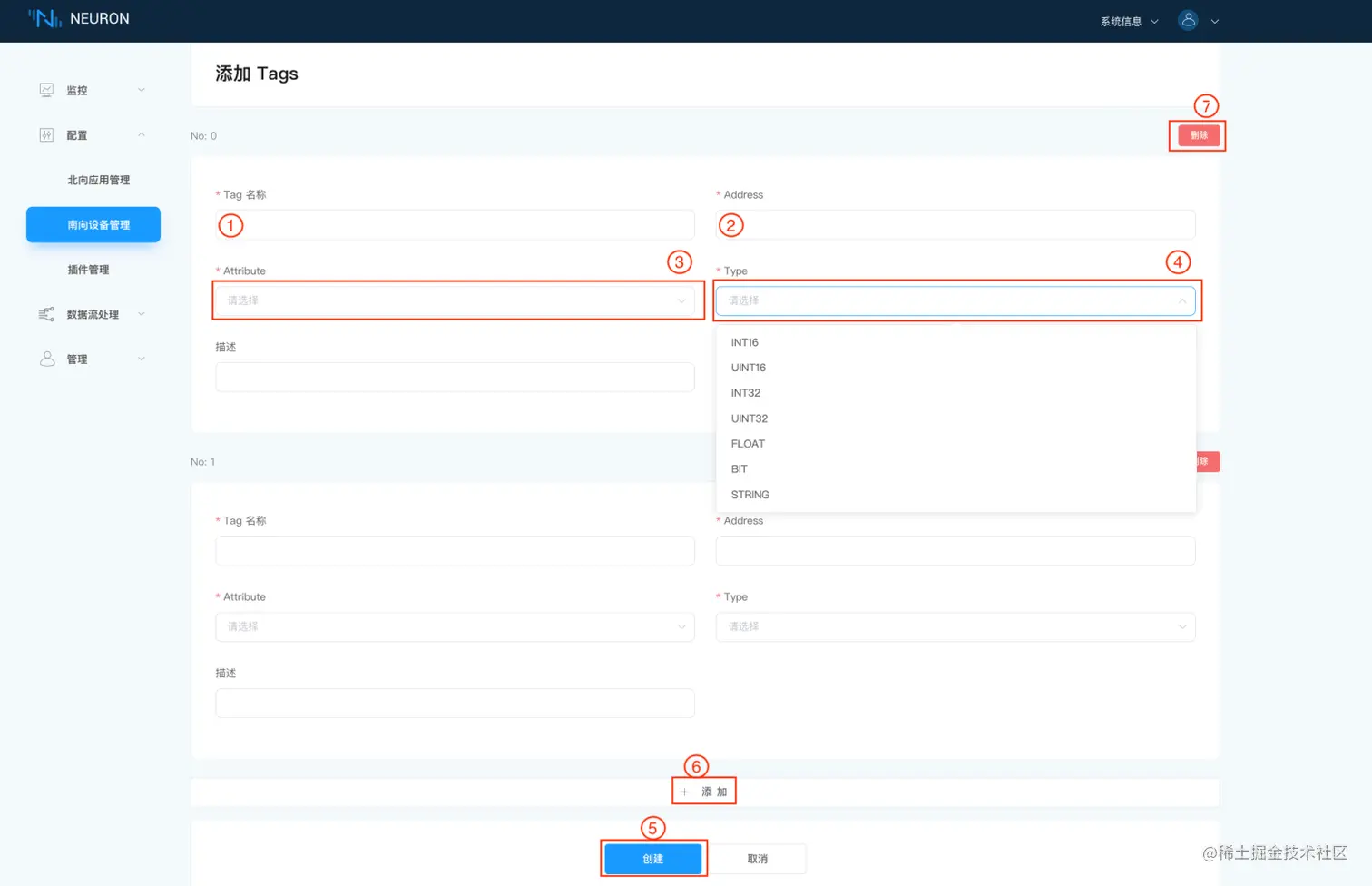Viewport: 1372px width, 886px height.
Task: Focus the Address field for tag No: 1
Action: click(x=955, y=550)
